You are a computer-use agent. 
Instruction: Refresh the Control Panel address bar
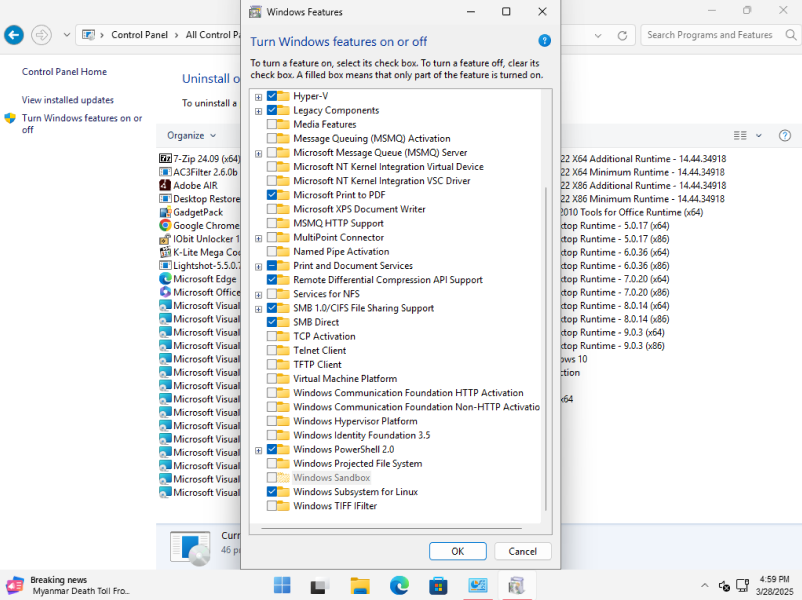pyautogui.click(x=622, y=35)
